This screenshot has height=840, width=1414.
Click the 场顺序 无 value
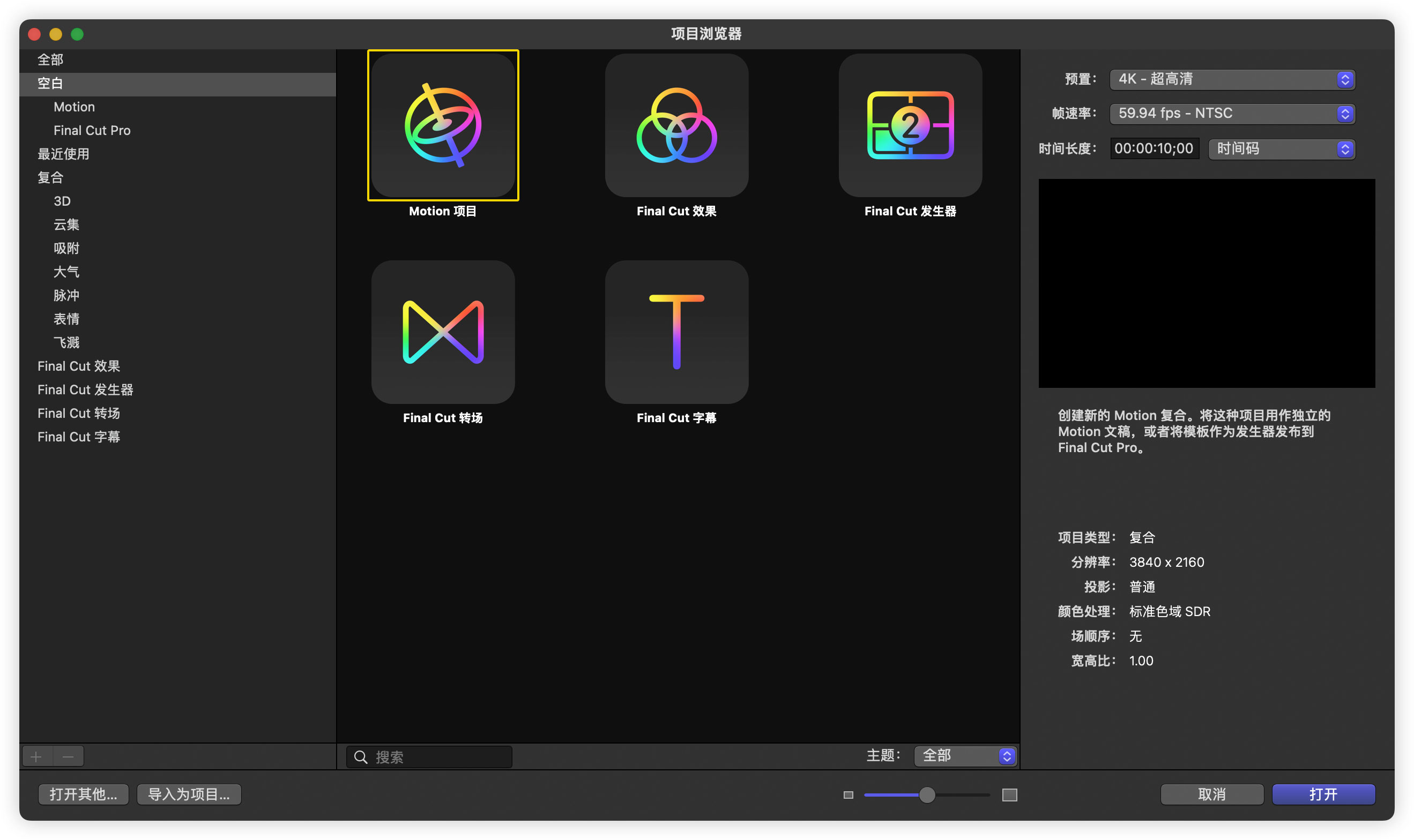coord(1135,636)
